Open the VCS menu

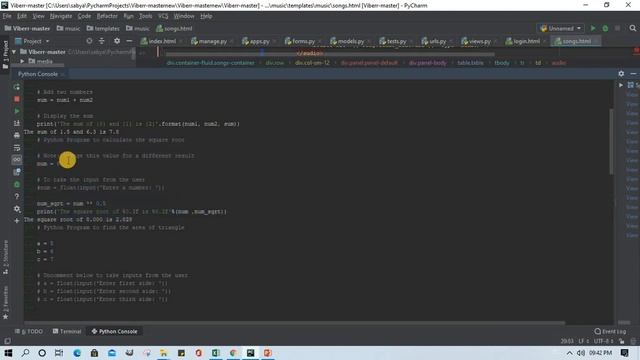pyautogui.click(x=163, y=16)
